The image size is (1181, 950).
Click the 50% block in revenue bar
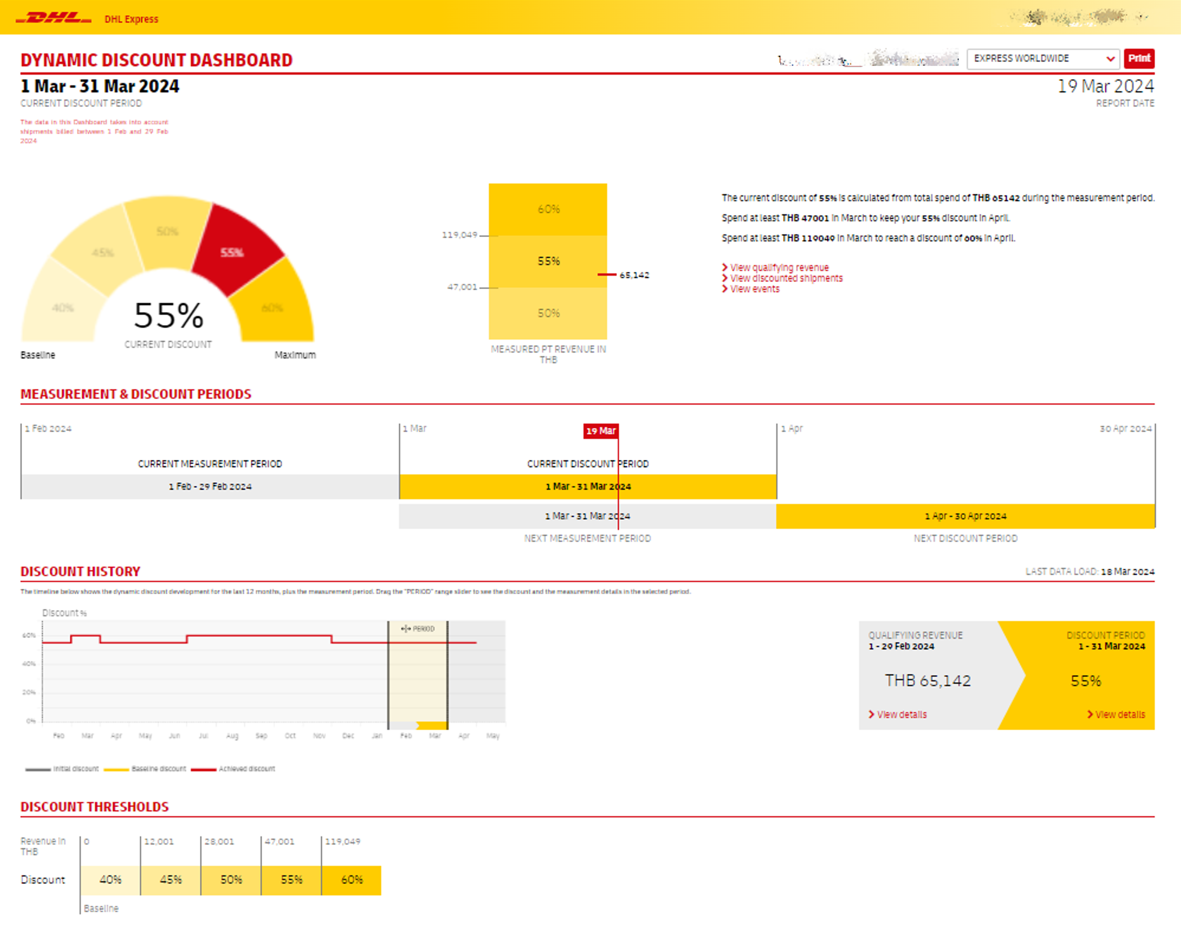click(x=548, y=313)
